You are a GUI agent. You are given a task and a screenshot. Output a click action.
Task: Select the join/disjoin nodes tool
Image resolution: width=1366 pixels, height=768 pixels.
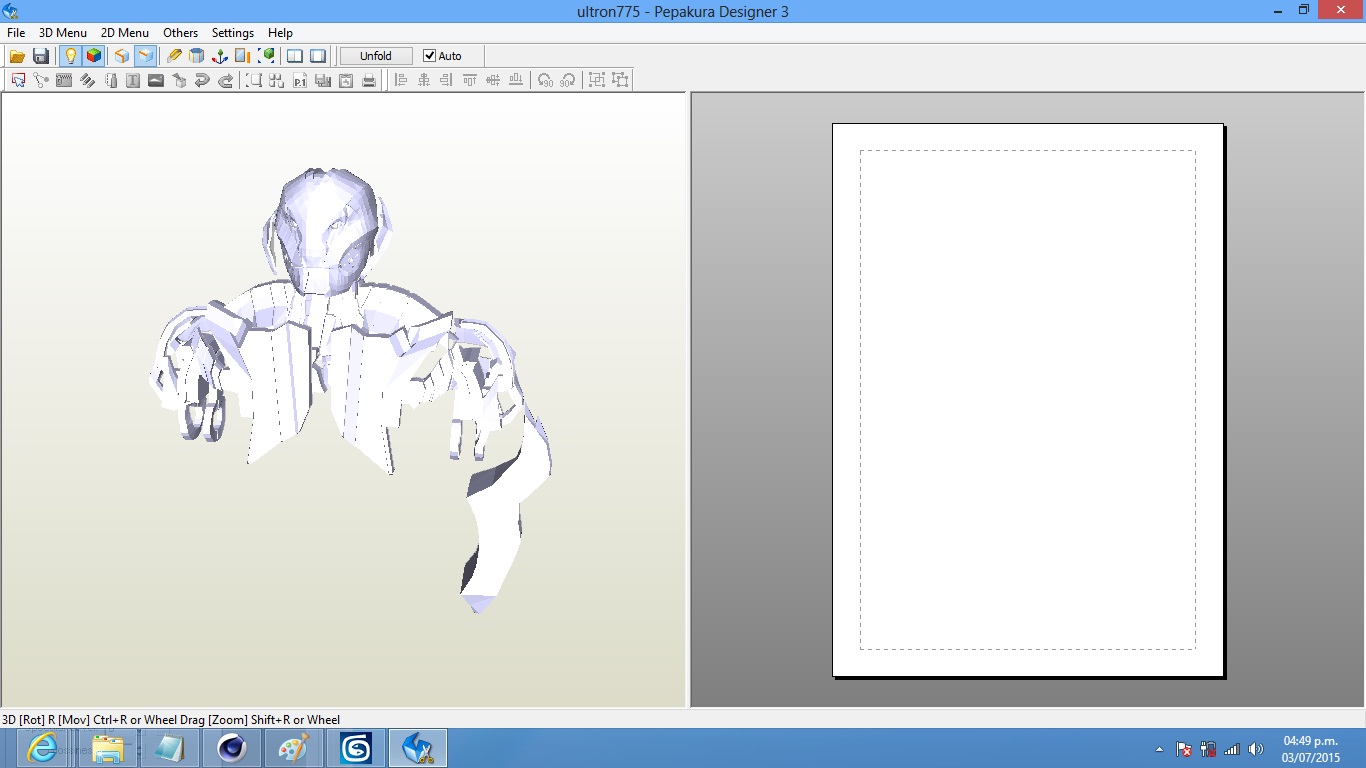point(41,80)
